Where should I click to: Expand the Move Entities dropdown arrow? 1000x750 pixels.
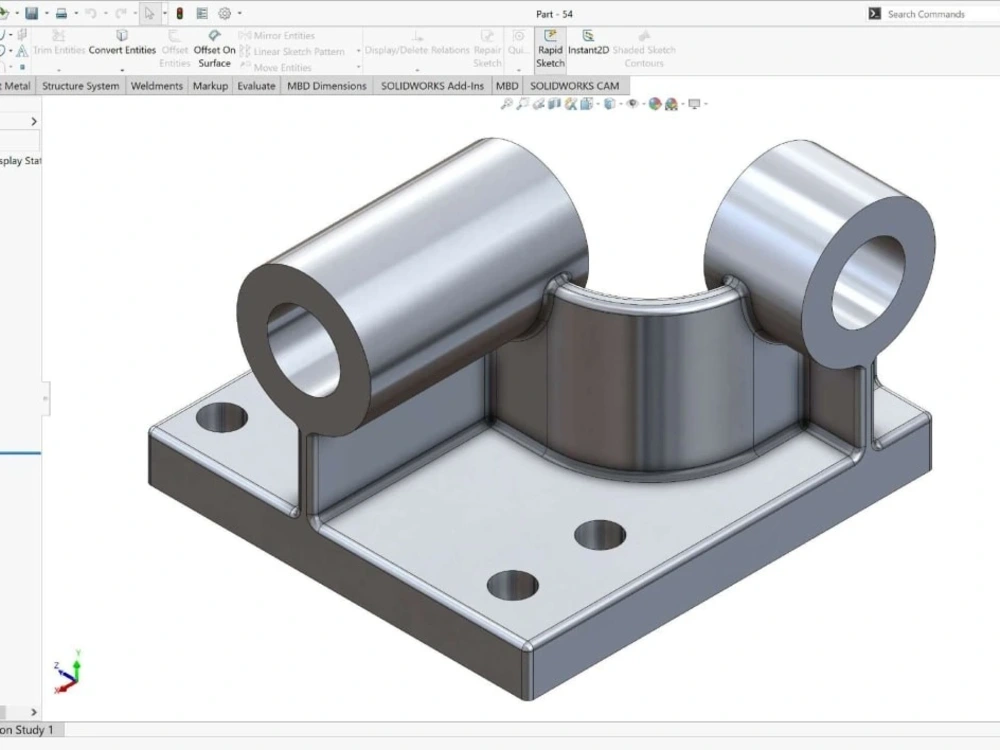click(x=358, y=67)
